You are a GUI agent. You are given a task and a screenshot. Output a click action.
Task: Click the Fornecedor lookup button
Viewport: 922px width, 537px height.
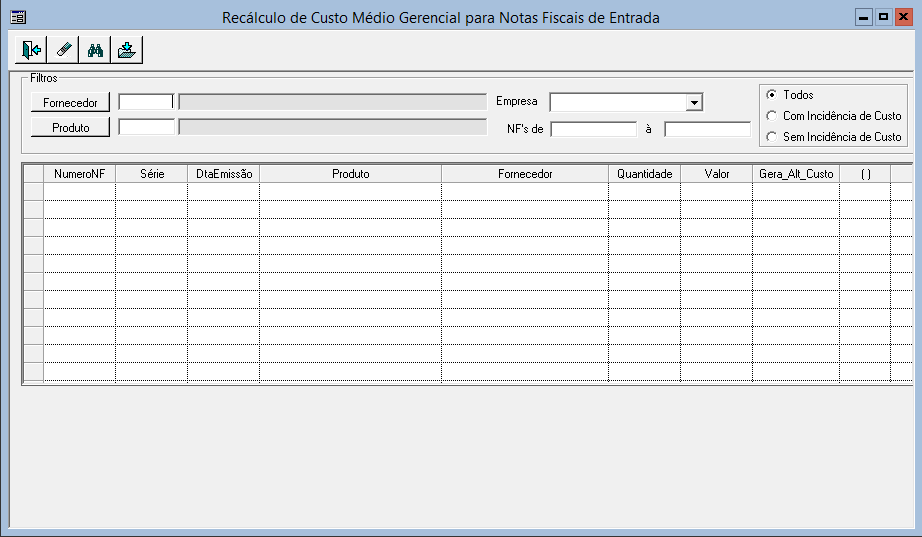coord(71,102)
